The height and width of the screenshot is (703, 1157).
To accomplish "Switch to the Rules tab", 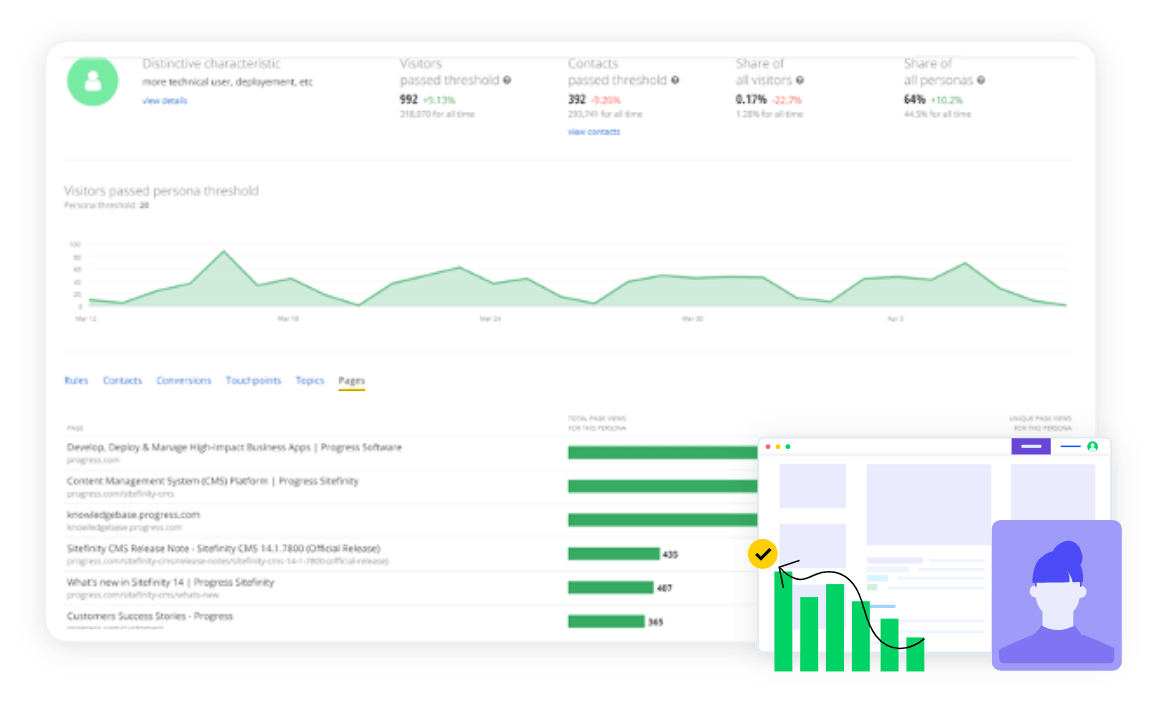I will (x=77, y=381).
